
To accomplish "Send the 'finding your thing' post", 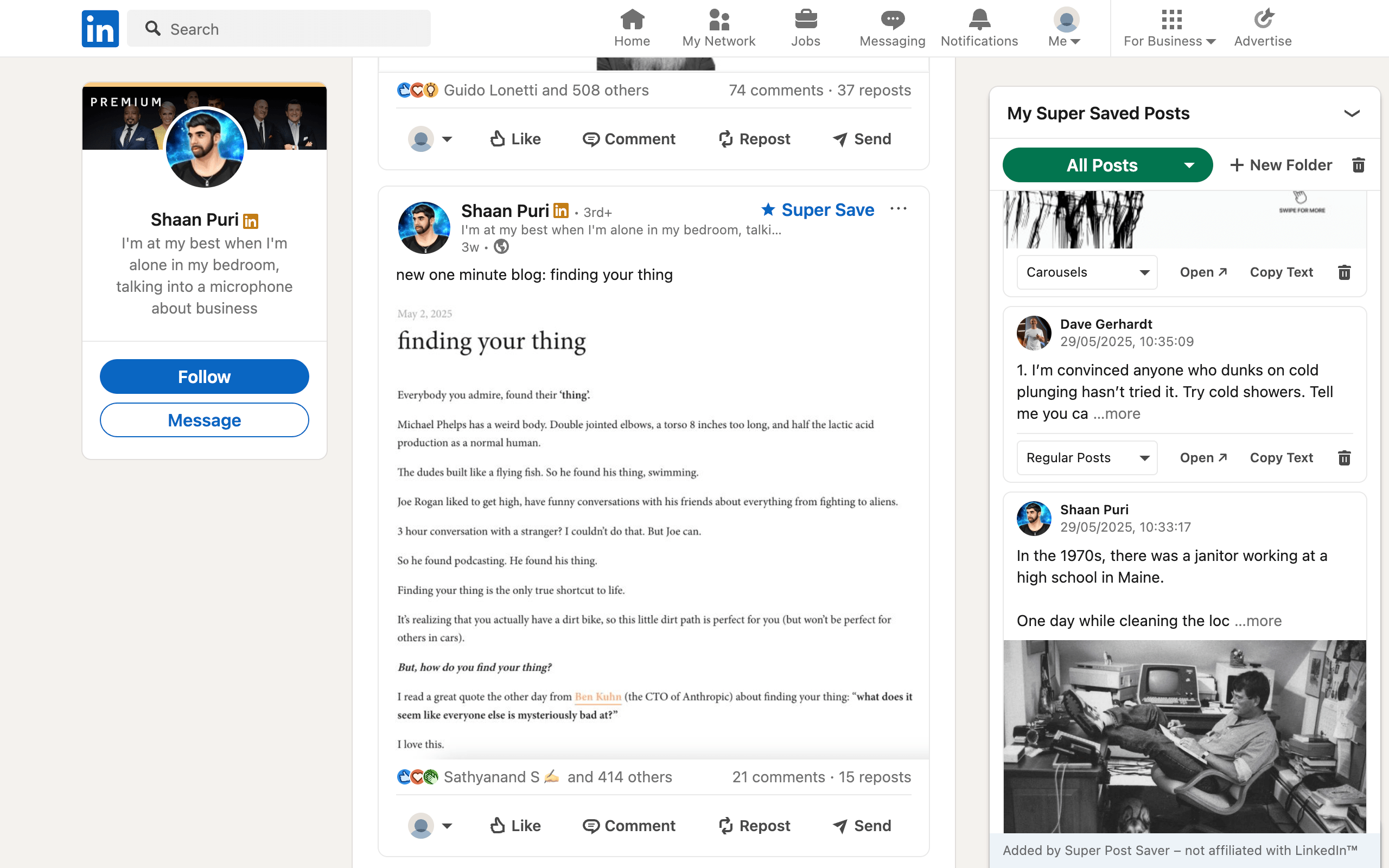I will (x=862, y=826).
